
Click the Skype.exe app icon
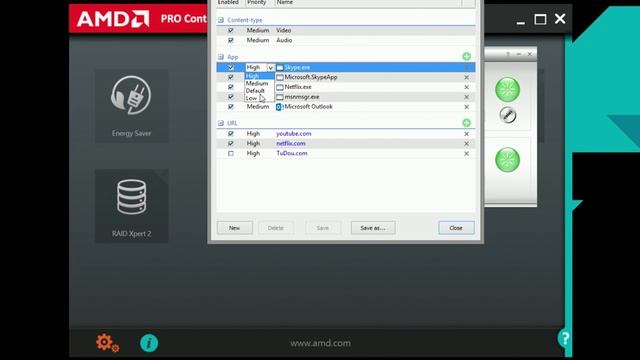[280, 67]
